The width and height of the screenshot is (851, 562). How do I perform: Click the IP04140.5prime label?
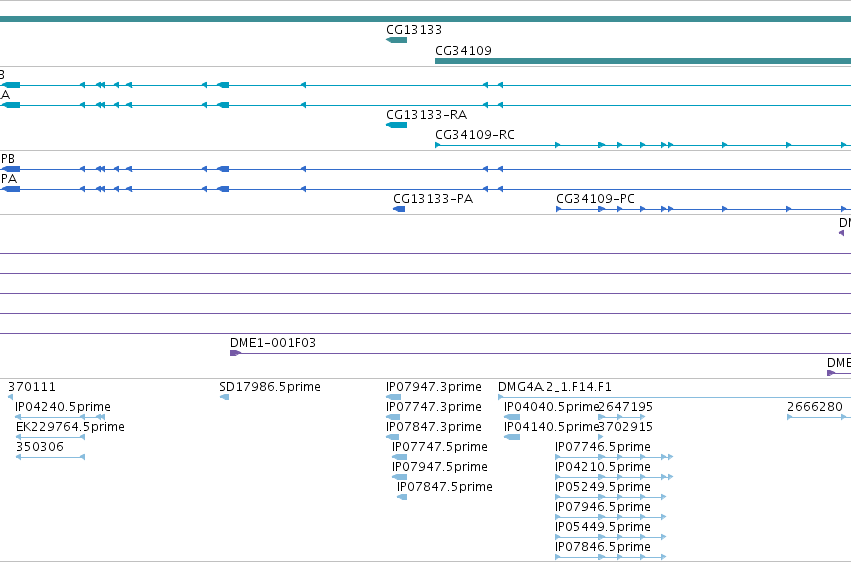[x=551, y=427]
